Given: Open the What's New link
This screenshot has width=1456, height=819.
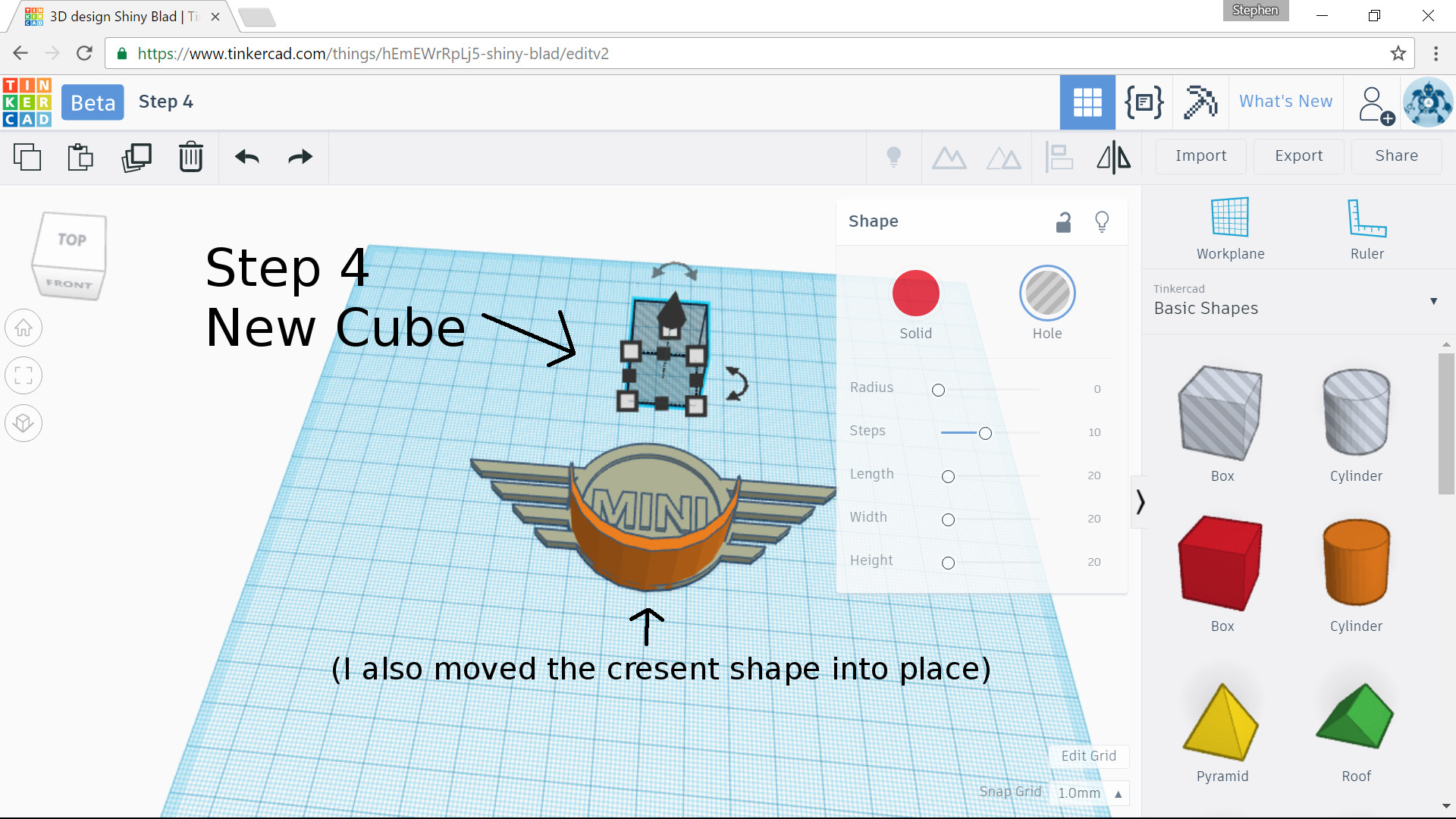Looking at the screenshot, I should point(1285,102).
